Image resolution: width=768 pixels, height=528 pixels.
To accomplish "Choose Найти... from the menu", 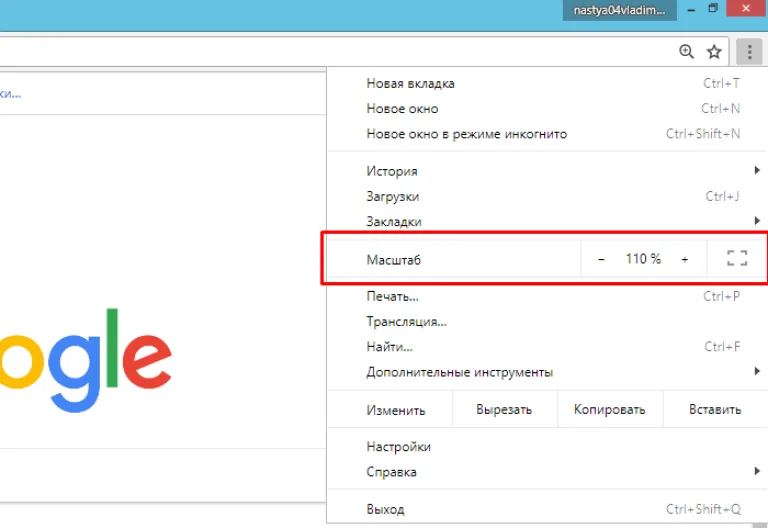I will (x=548, y=347).
